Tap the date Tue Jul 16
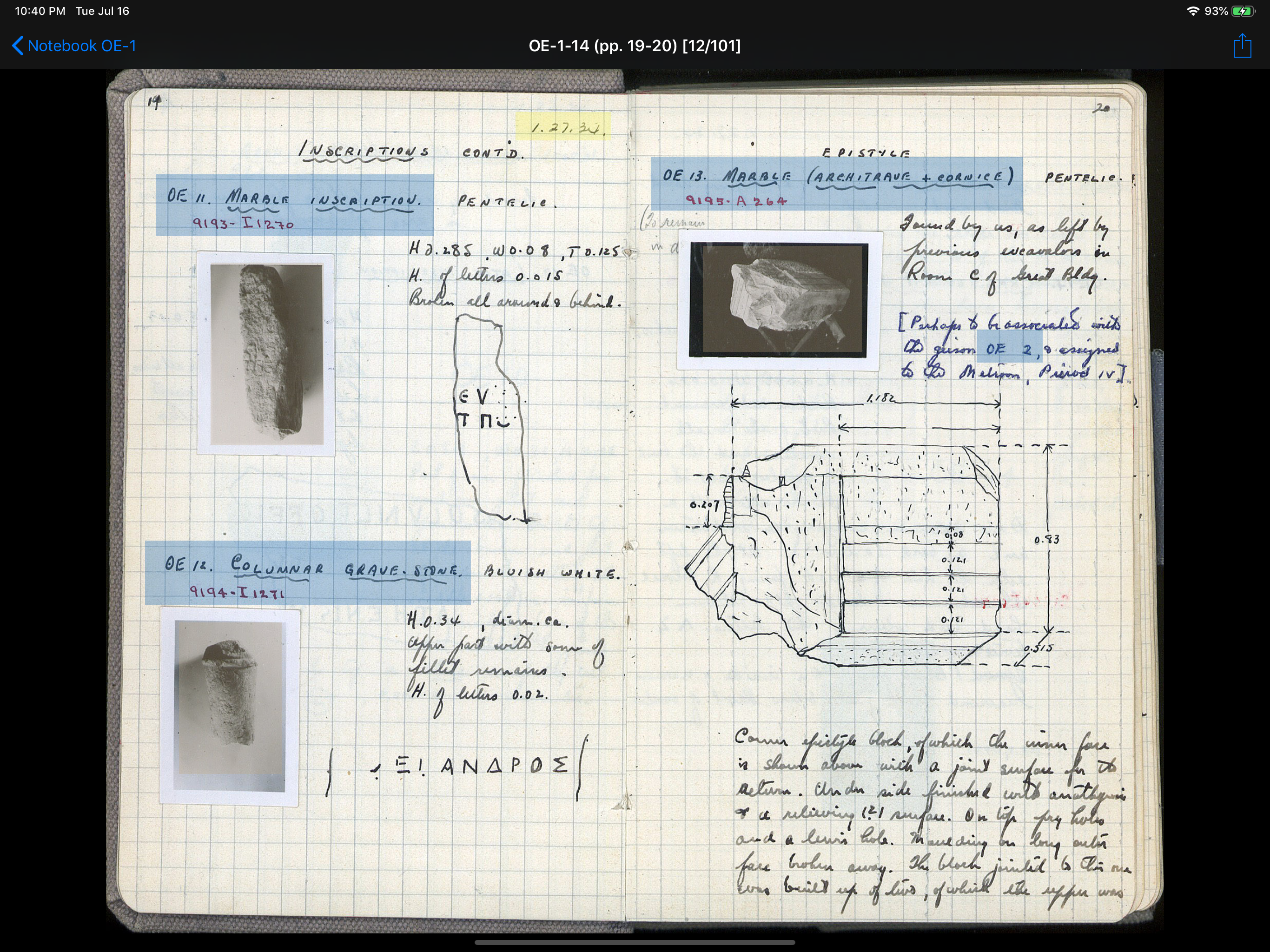The image size is (1270, 952). click(102, 11)
